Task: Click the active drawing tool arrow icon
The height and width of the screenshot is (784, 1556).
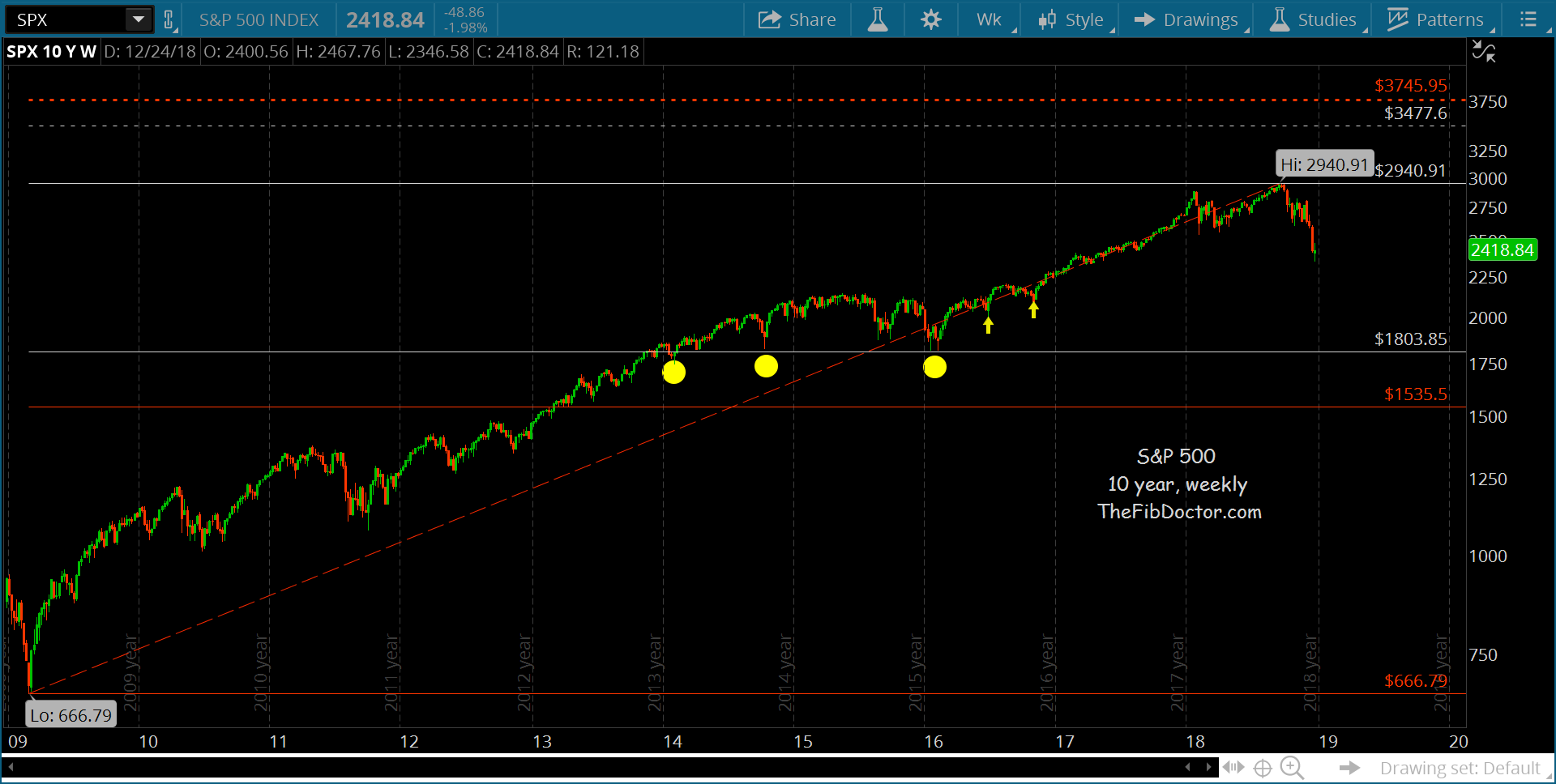Action: 1349,768
